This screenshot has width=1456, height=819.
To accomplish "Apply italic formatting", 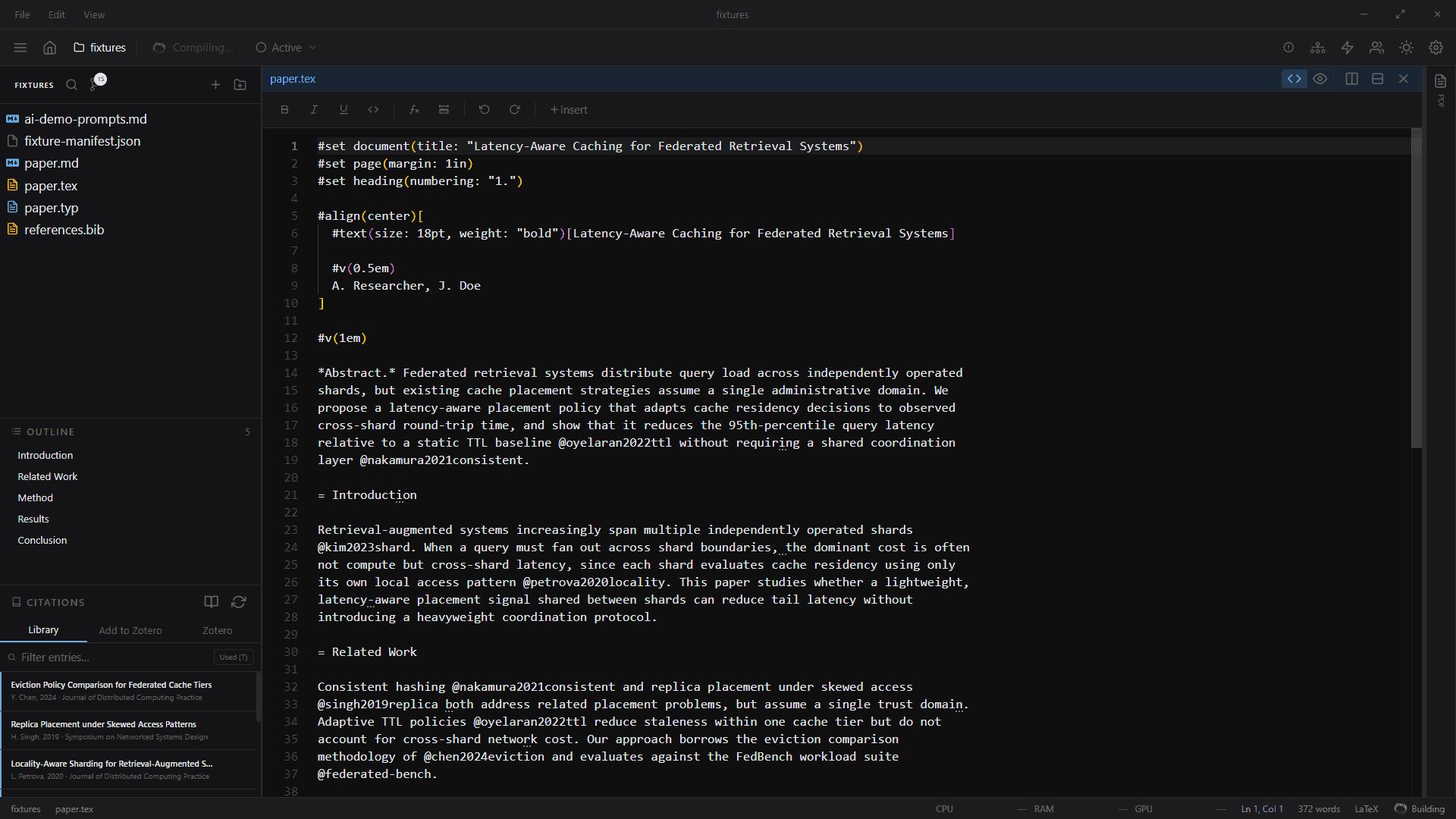I will click(314, 109).
